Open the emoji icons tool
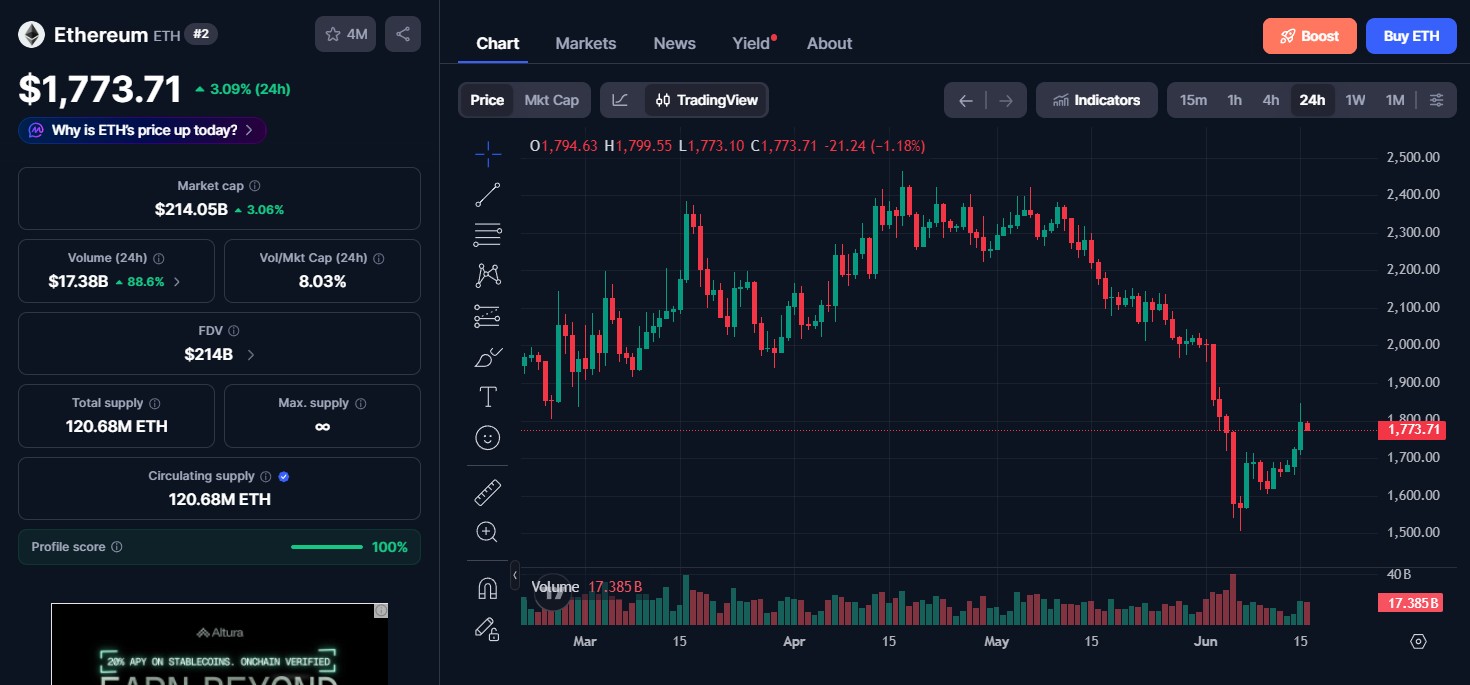Screen dimensions: 1470x685 pyautogui.click(x=488, y=438)
